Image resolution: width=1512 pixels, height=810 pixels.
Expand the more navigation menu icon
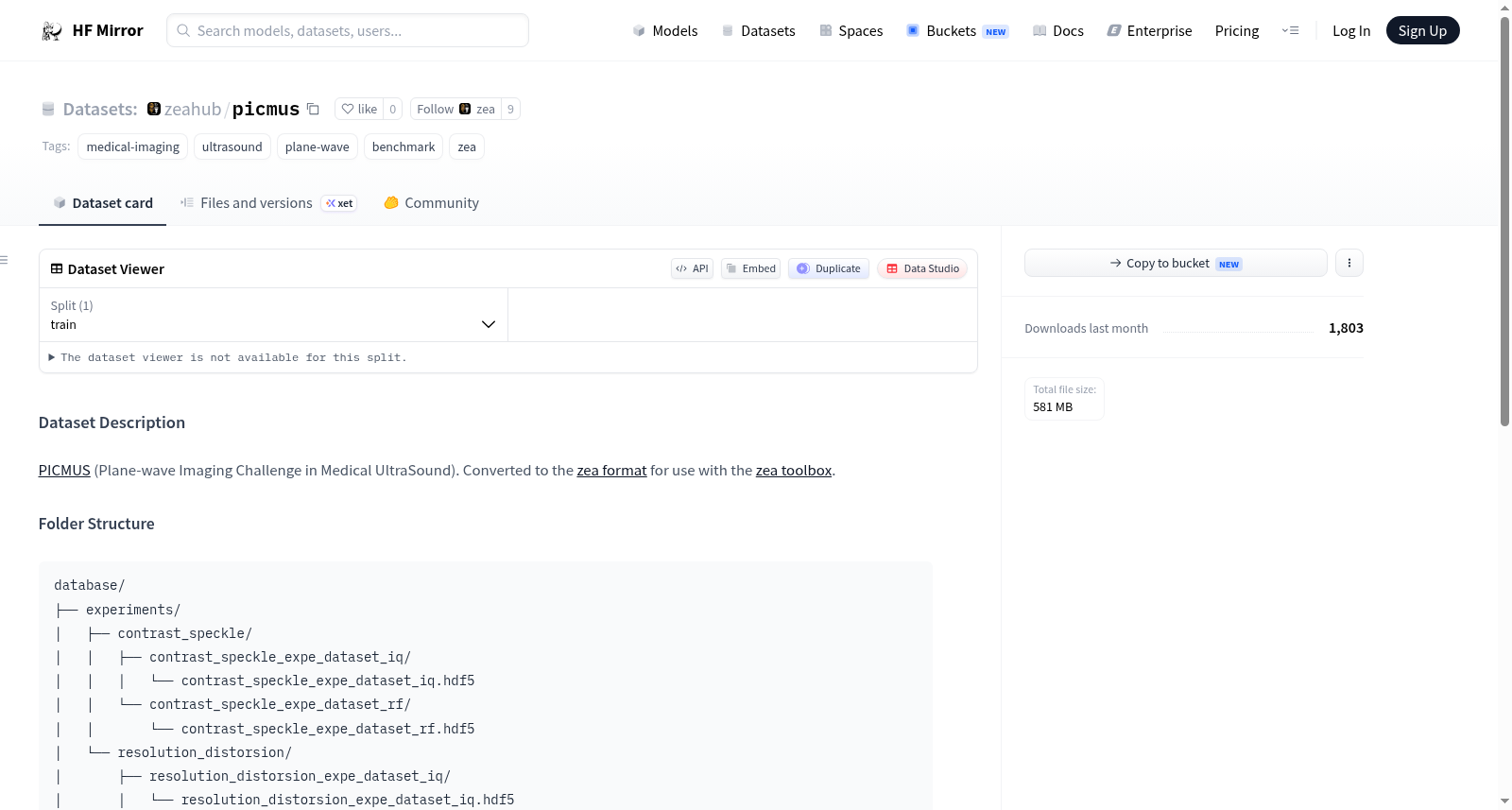click(1290, 31)
